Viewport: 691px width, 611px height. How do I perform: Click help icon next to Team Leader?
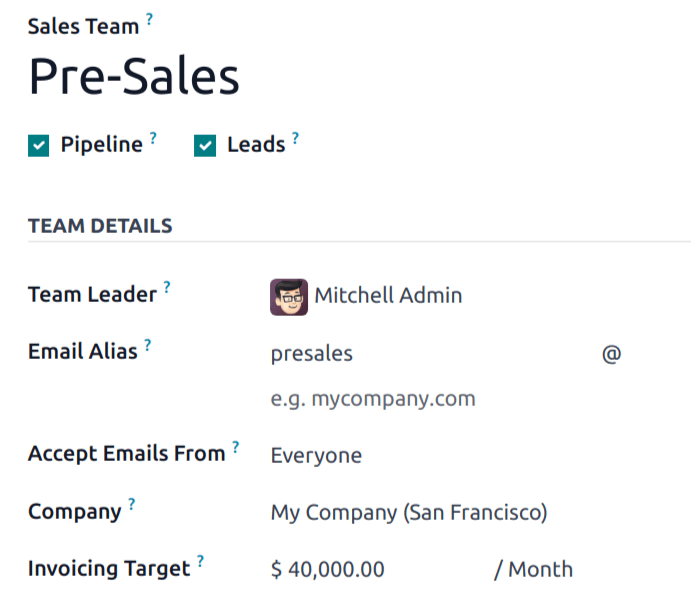pos(167,288)
